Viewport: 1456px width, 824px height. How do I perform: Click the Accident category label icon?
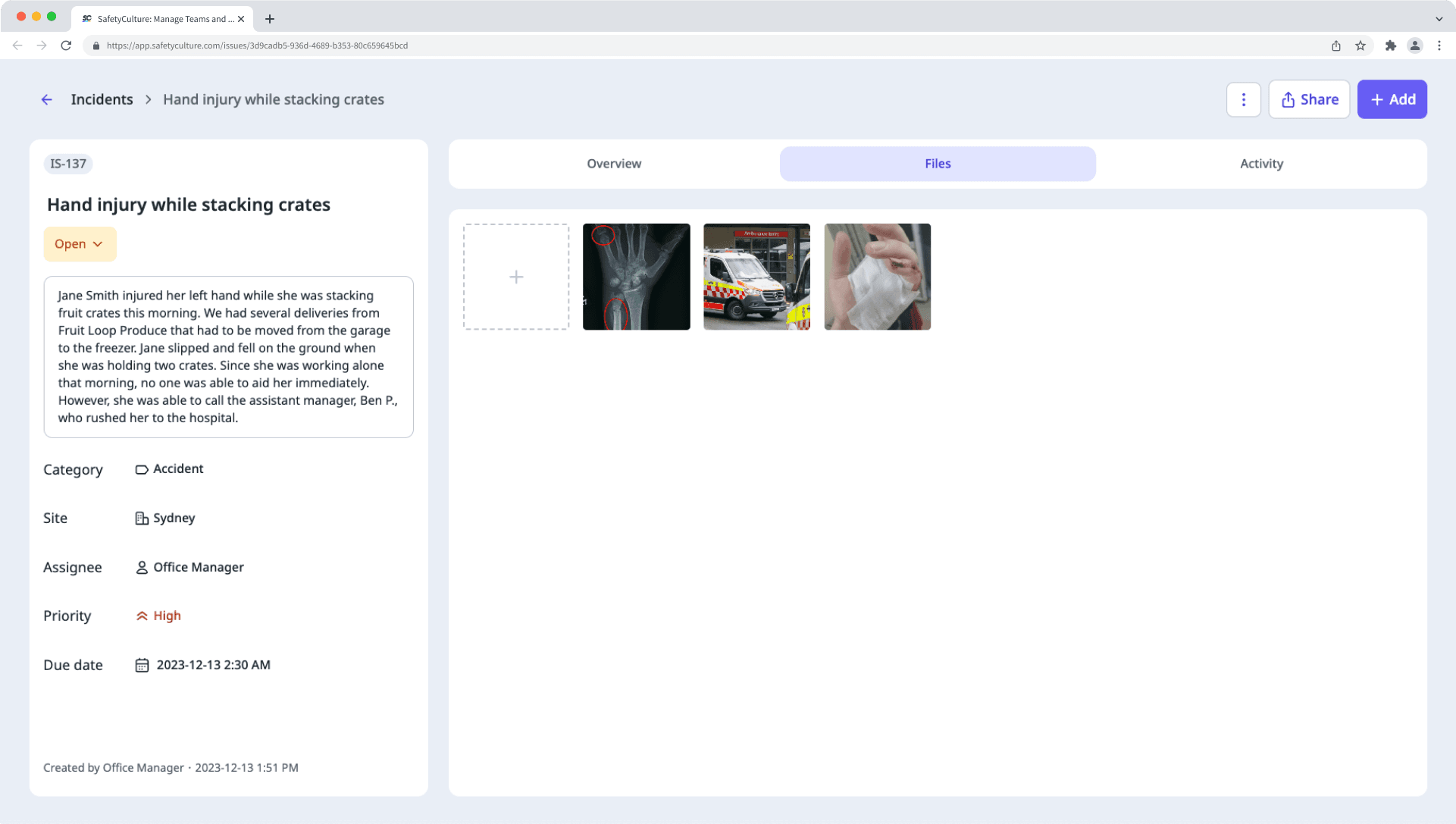tap(142, 469)
